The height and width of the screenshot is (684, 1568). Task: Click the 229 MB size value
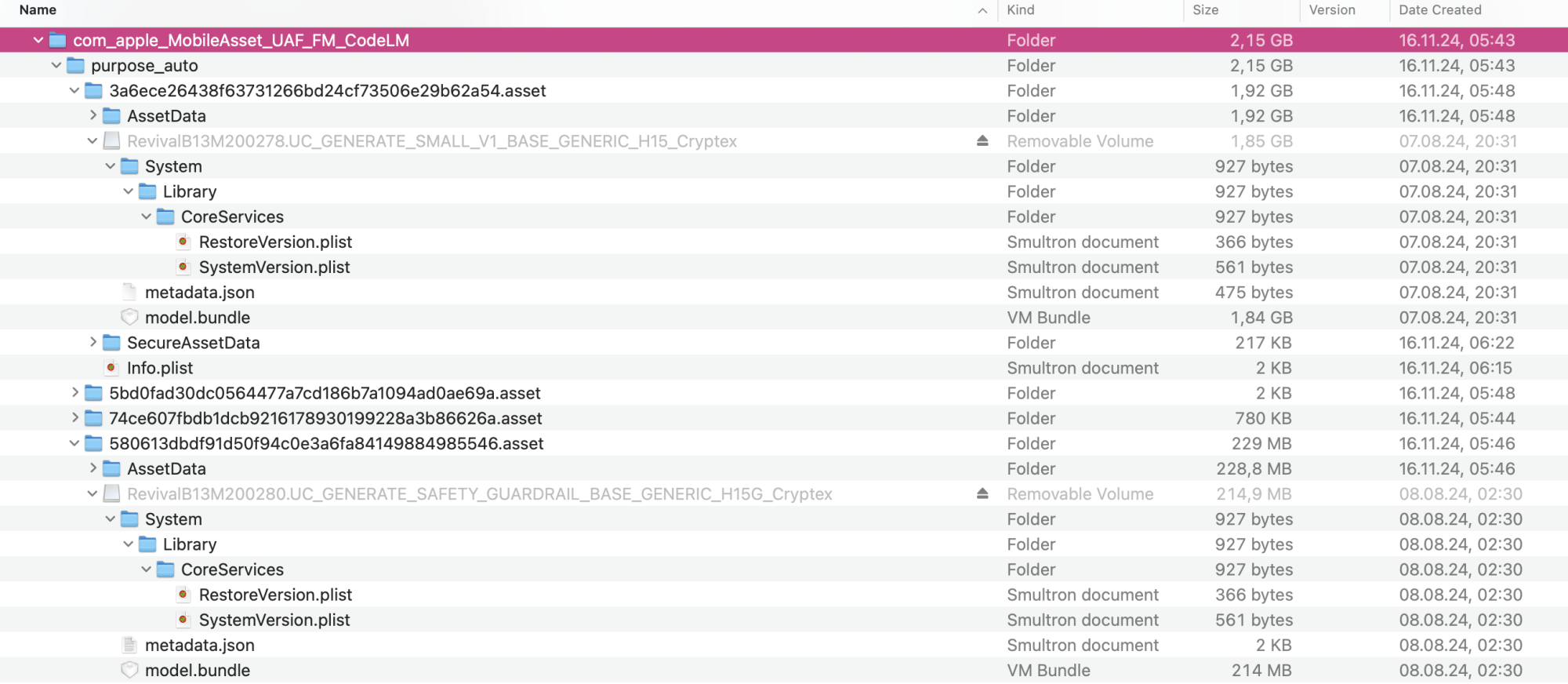pyautogui.click(x=1261, y=443)
